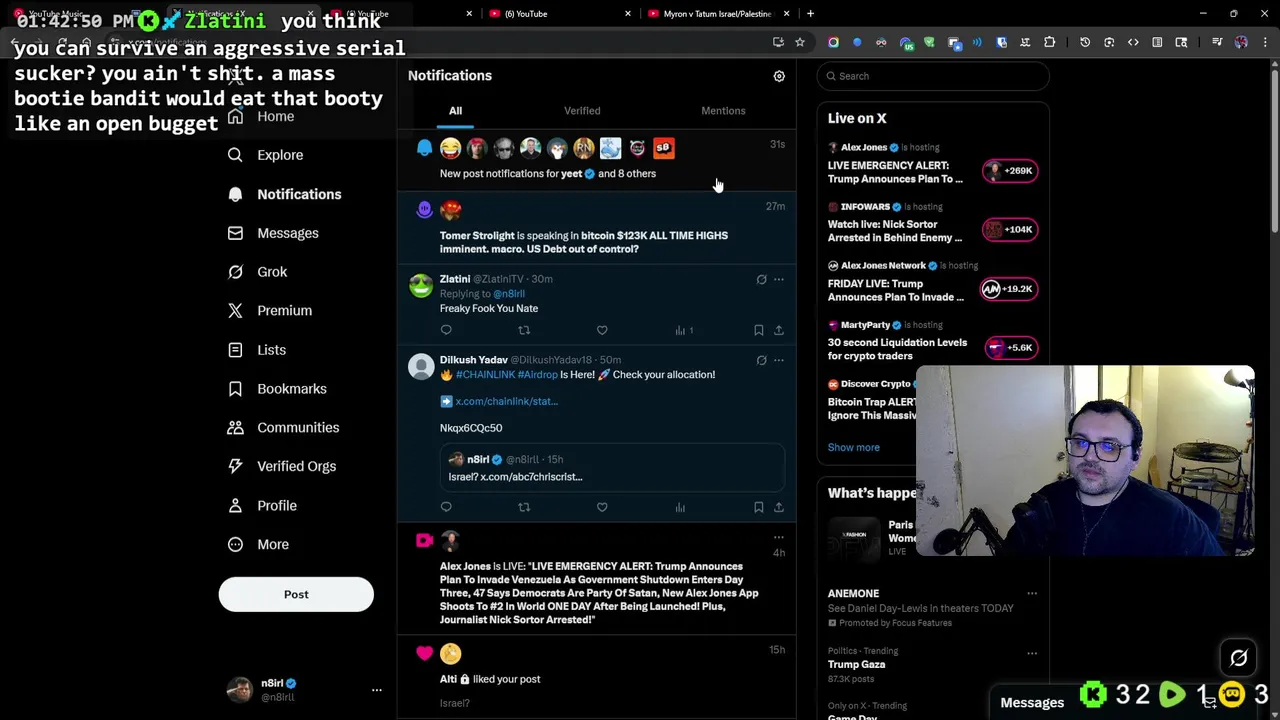Open Alex Jones LIVE EMERGENCY ALERT notification
This screenshot has height=720, width=1280.
596,580
